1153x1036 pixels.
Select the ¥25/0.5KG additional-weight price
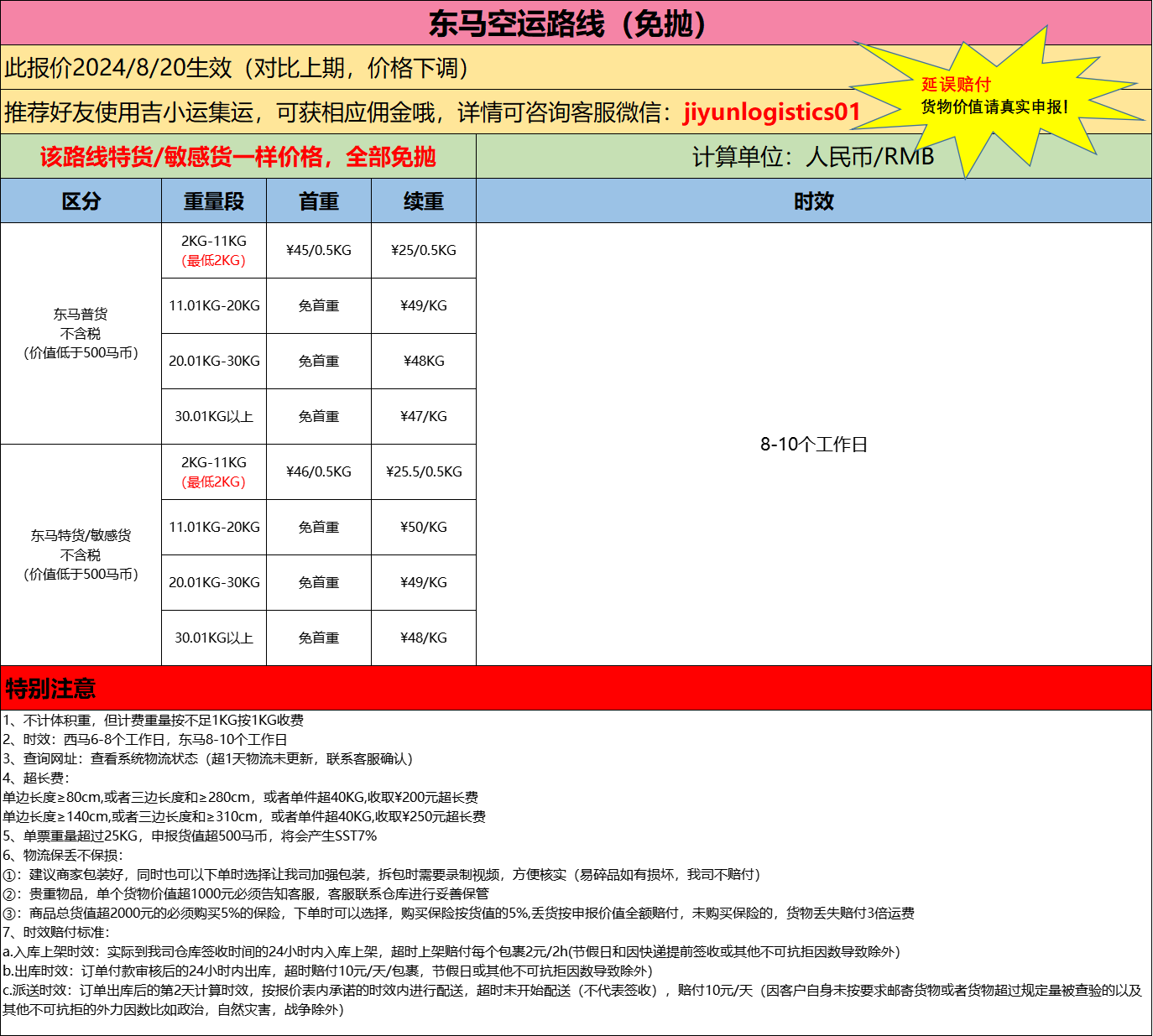[x=424, y=251]
